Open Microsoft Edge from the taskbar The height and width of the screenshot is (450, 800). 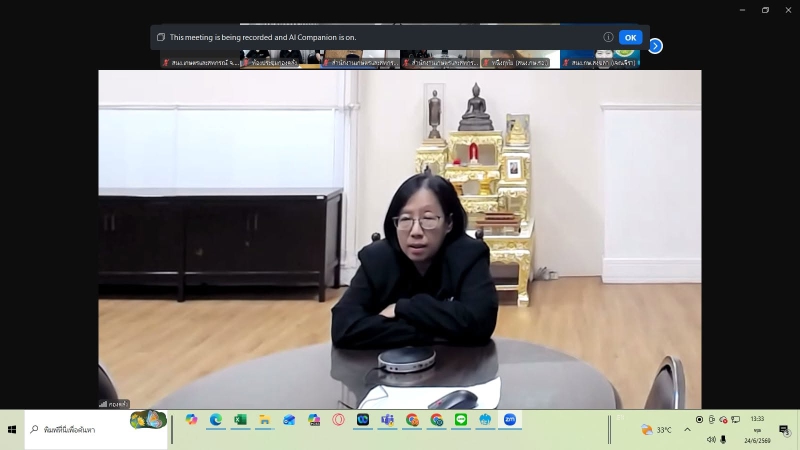(x=216, y=420)
